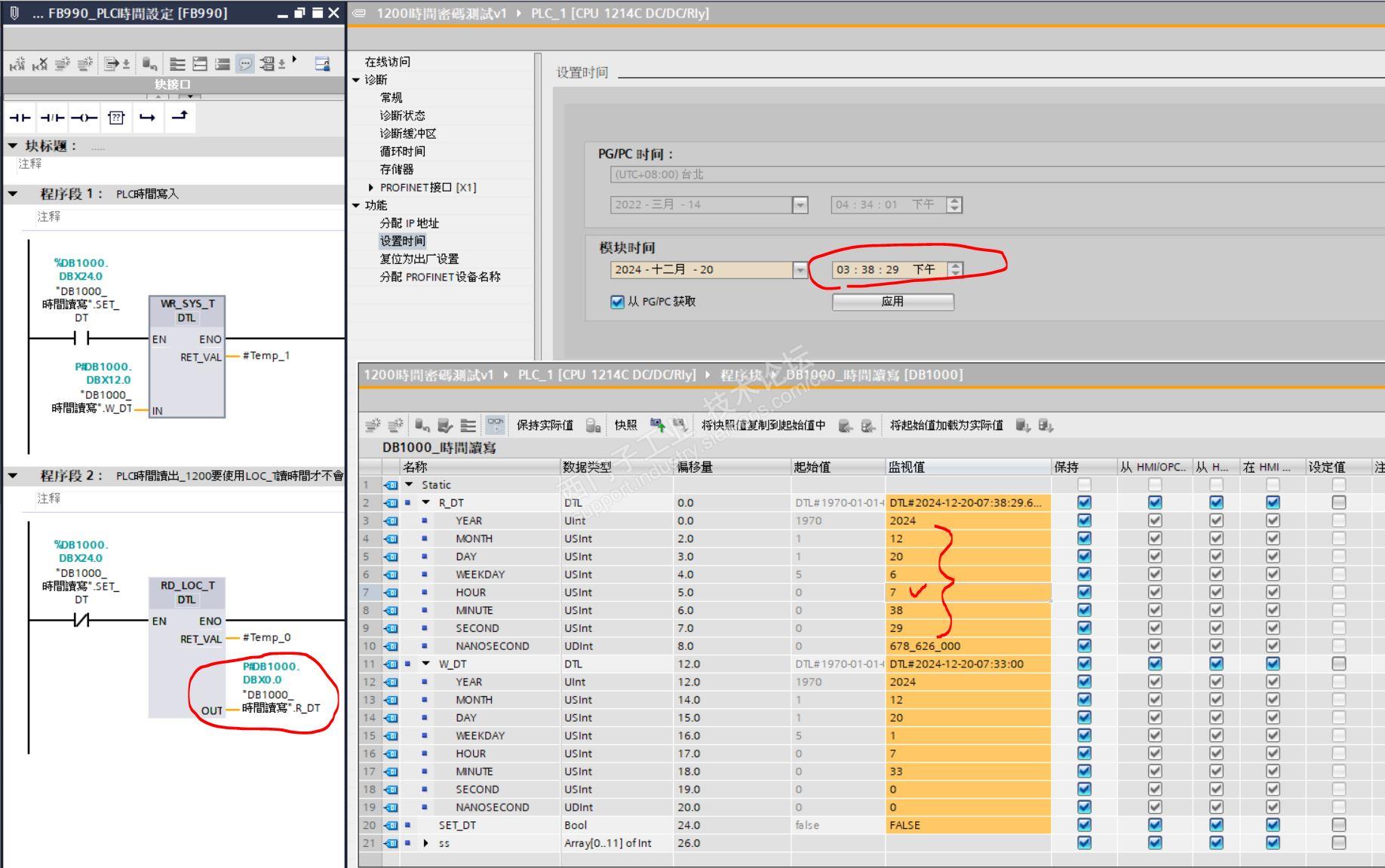The width and height of the screenshot is (1385, 868).
Task: Click the close branch icon
Action: [x=180, y=118]
